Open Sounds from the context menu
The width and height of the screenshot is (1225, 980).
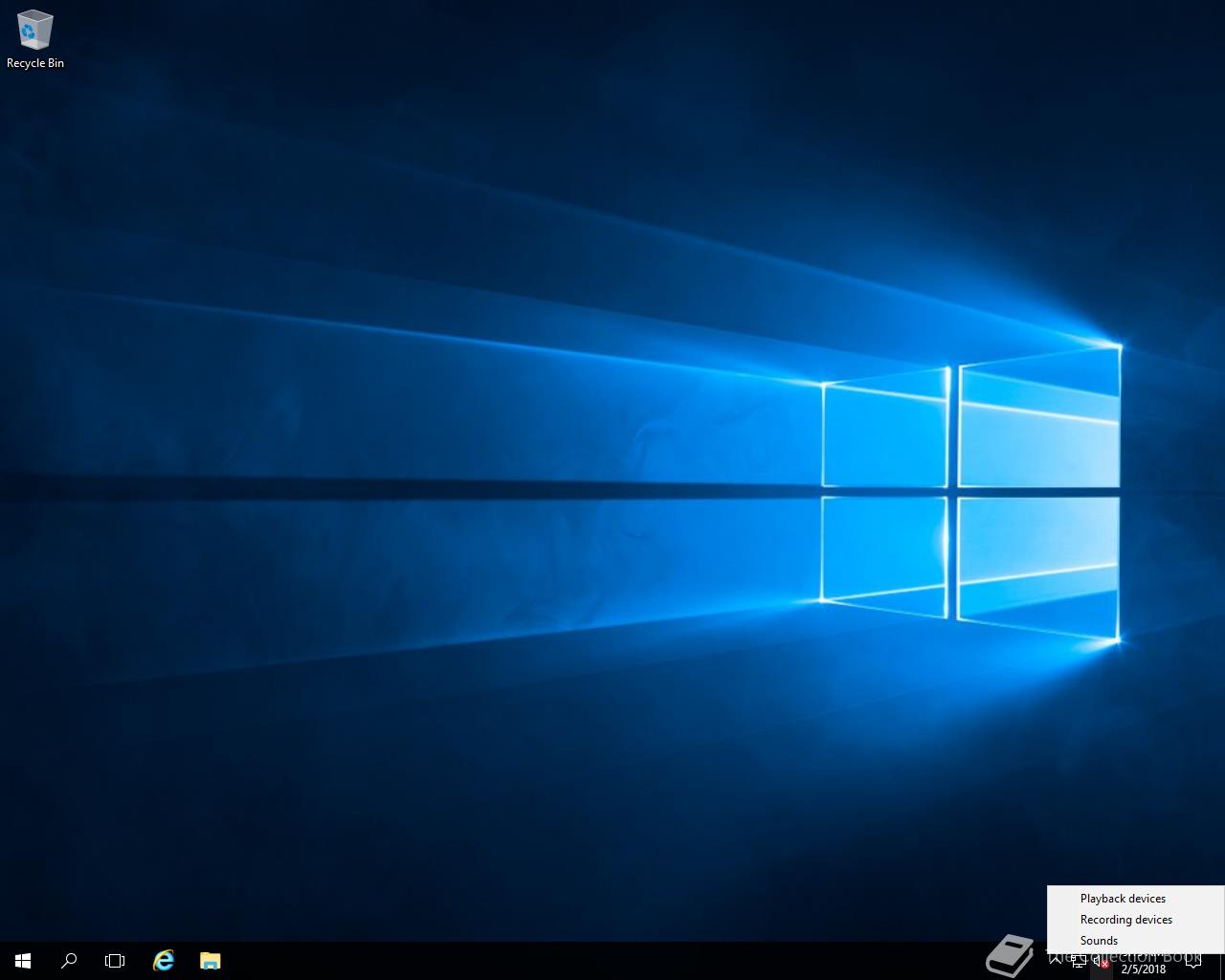point(1135,940)
